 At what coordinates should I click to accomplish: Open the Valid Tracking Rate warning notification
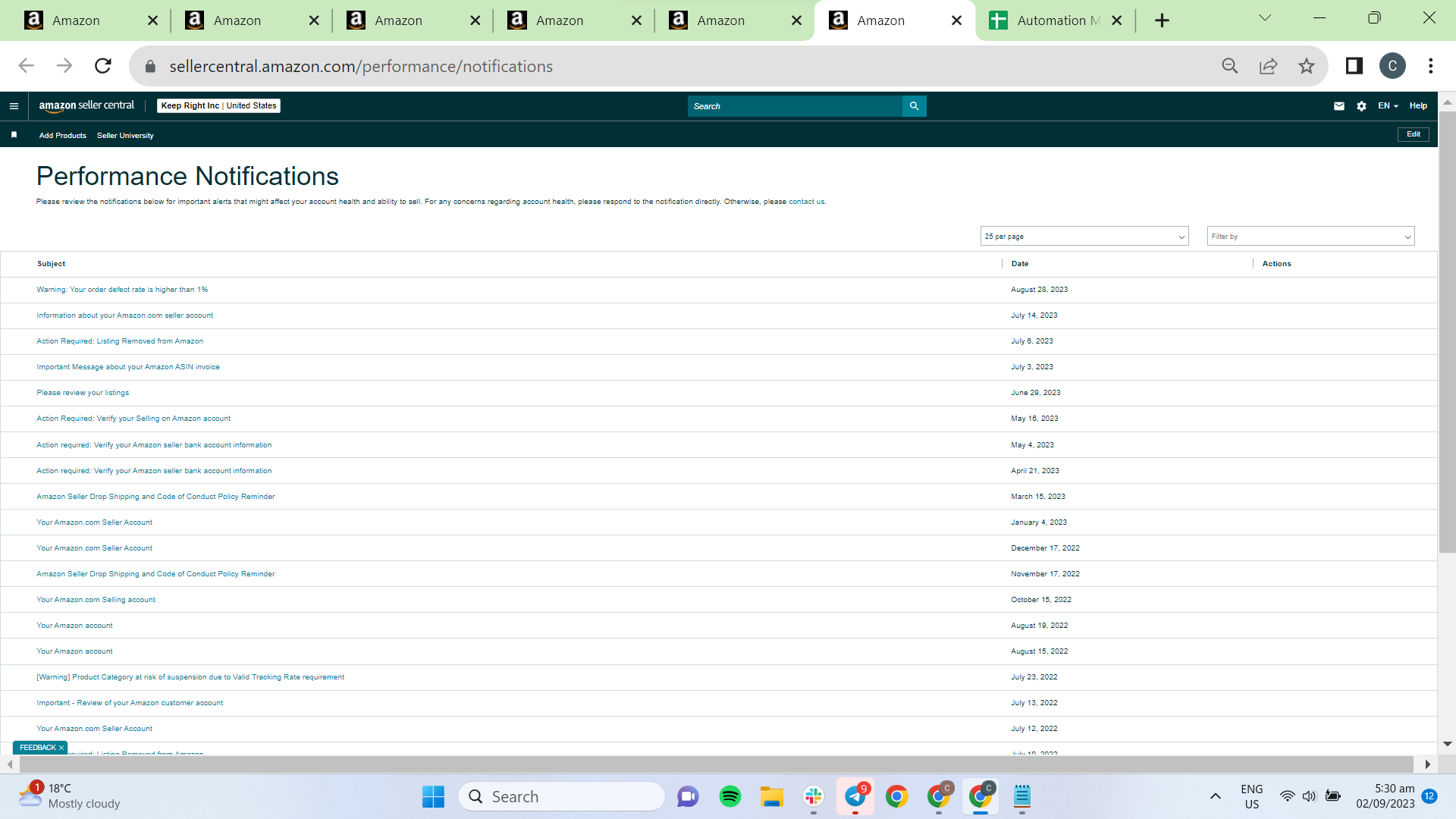tap(190, 677)
